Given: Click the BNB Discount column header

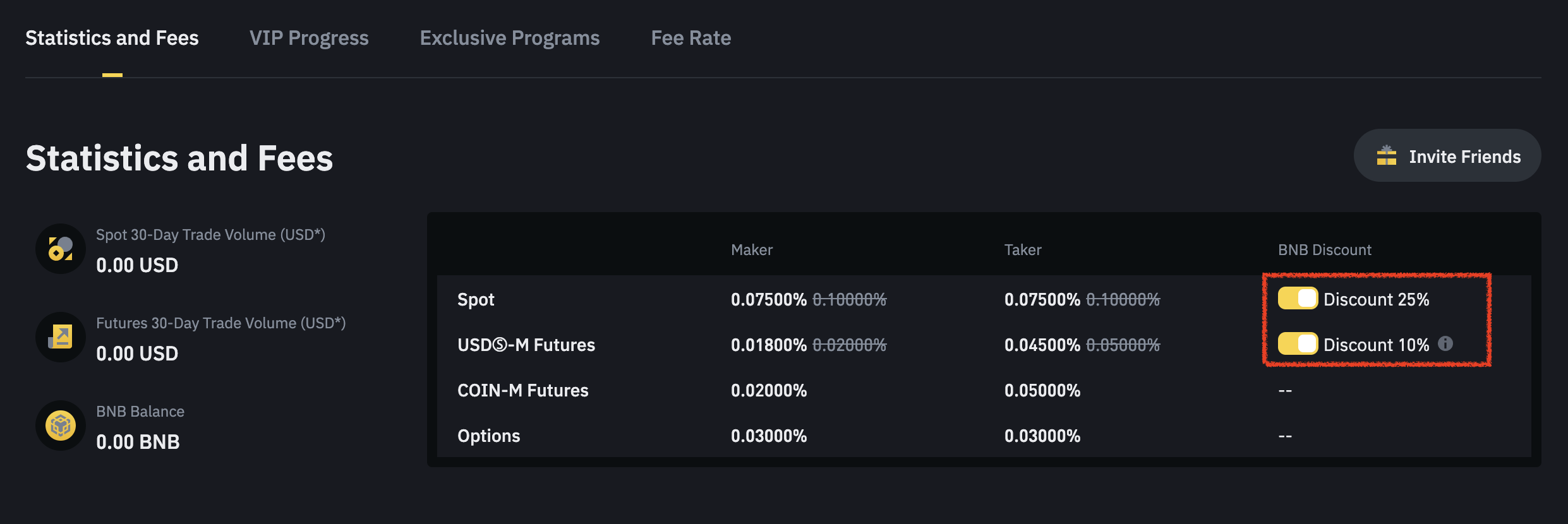Looking at the screenshot, I should (1325, 250).
